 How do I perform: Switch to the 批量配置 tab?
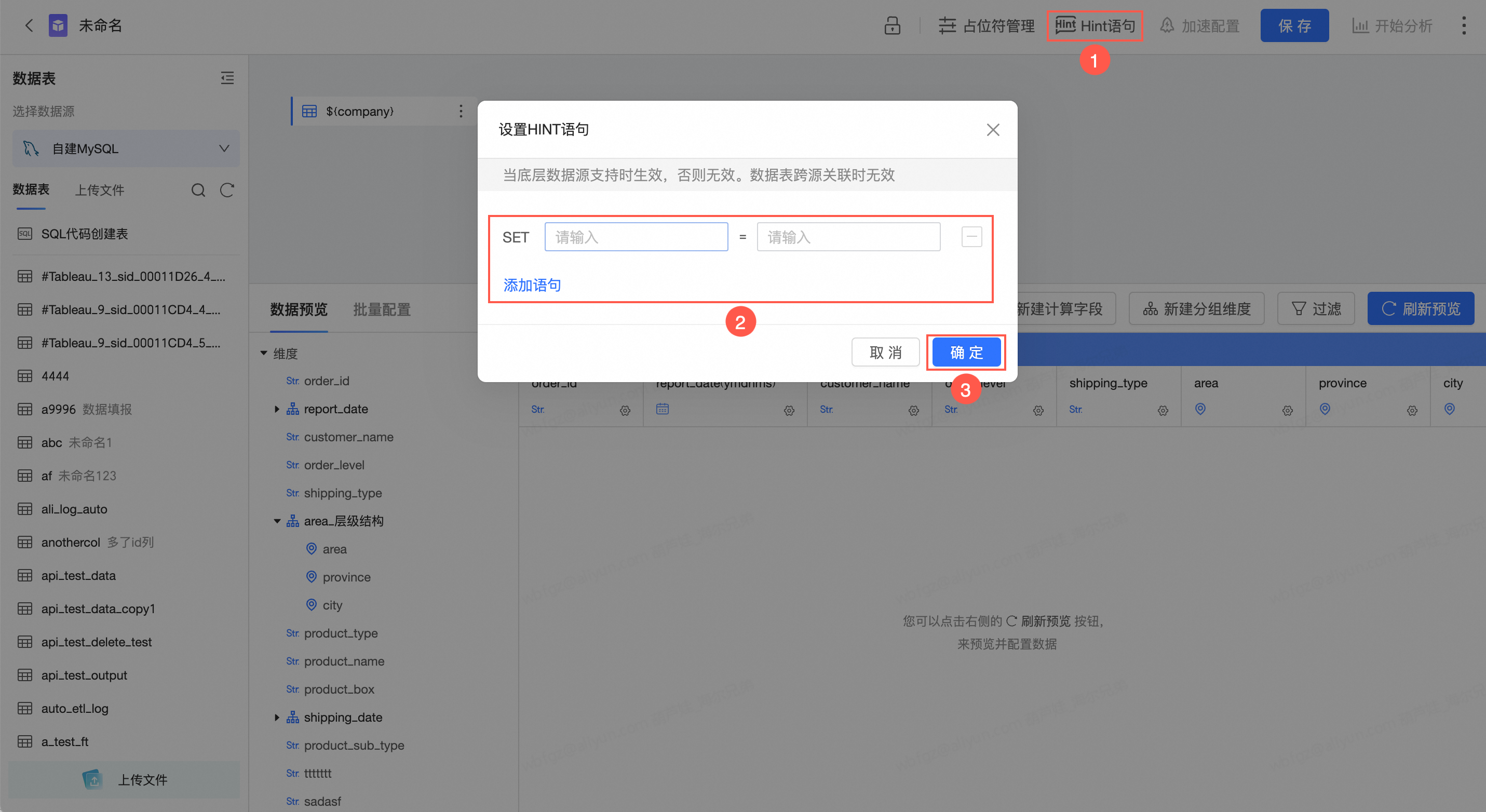tap(381, 309)
